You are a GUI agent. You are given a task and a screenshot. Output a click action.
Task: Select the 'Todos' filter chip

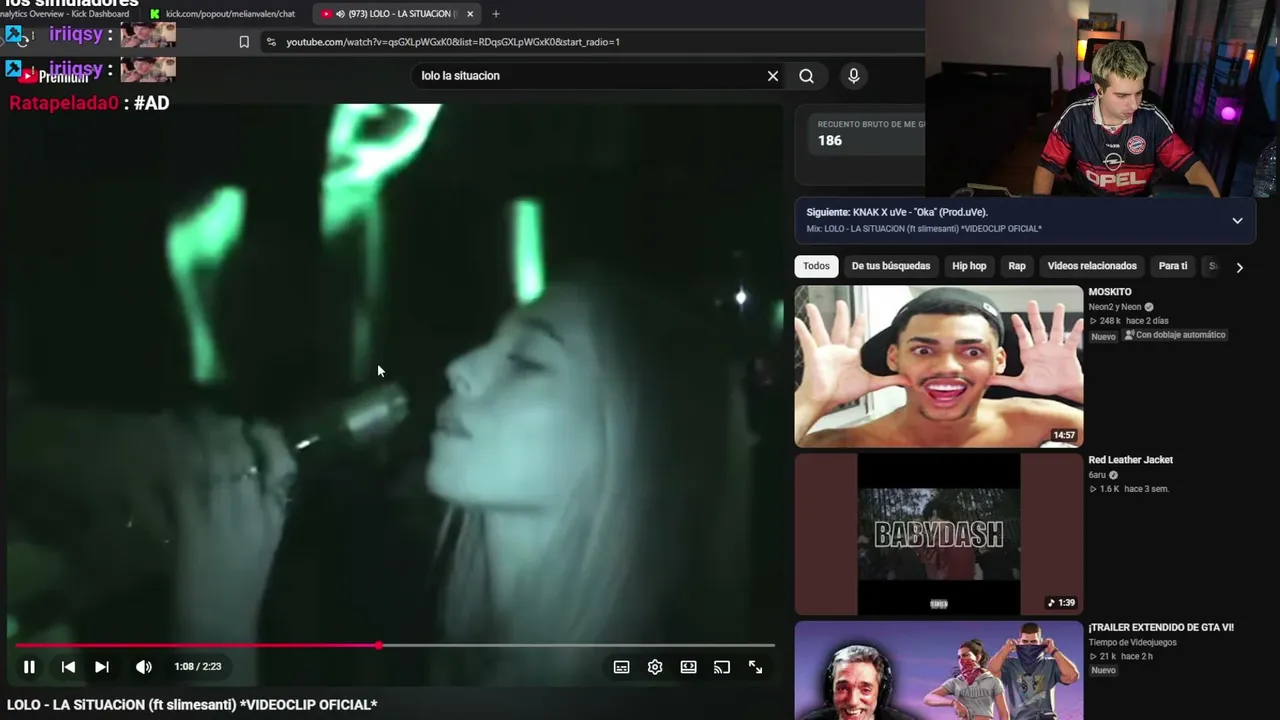click(x=816, y=266)
